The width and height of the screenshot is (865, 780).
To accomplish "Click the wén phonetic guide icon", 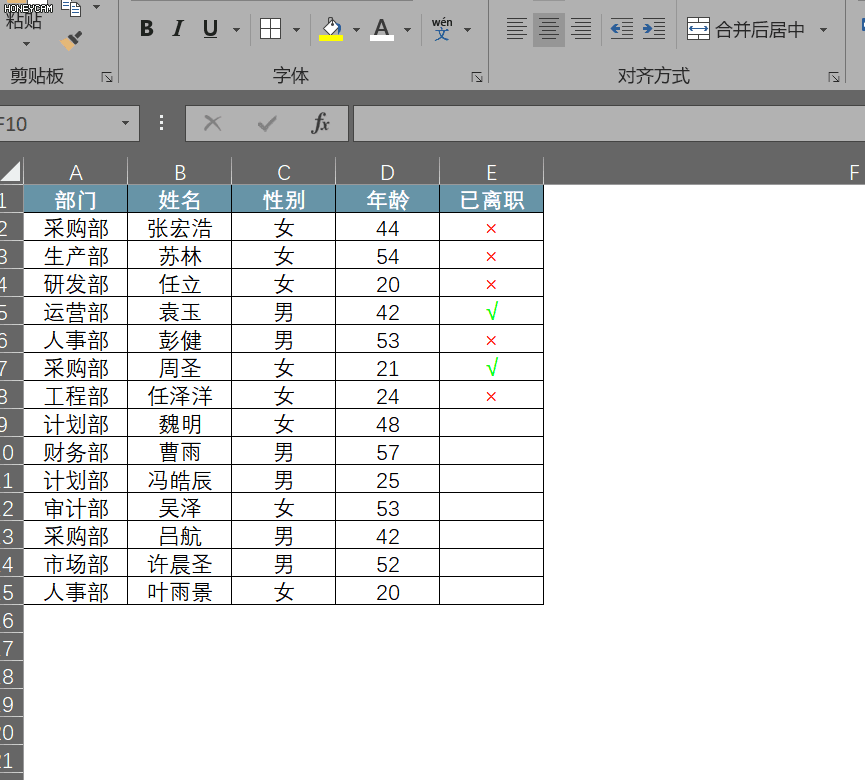I will click(x=442, y=29).
